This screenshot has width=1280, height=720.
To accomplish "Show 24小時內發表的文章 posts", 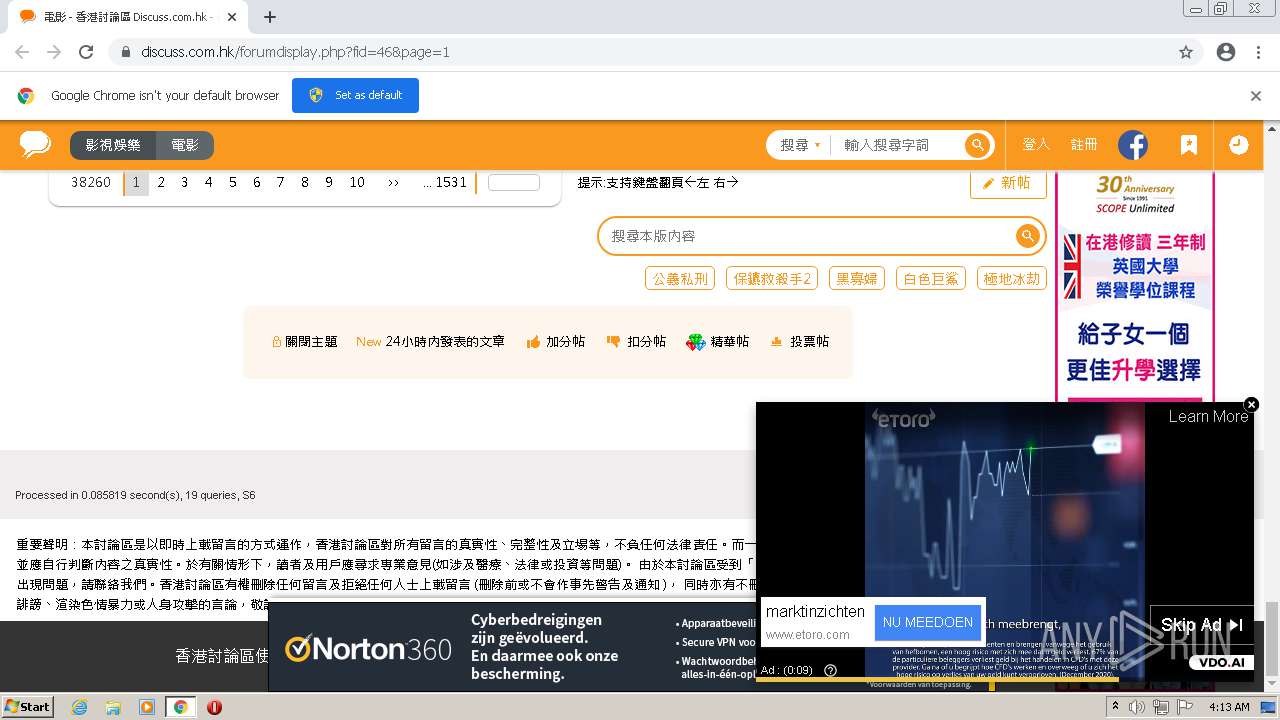I will point(430,342).
